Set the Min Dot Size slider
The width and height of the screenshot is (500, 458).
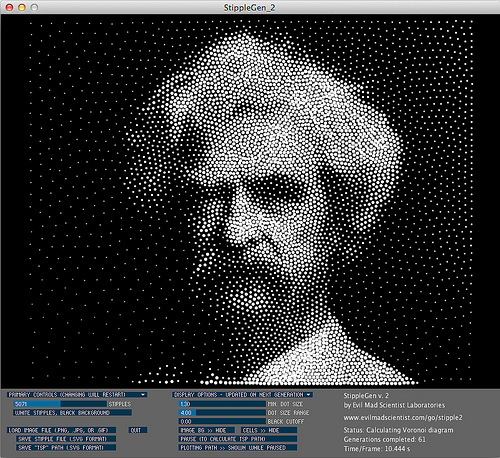[x=222, y=404]
